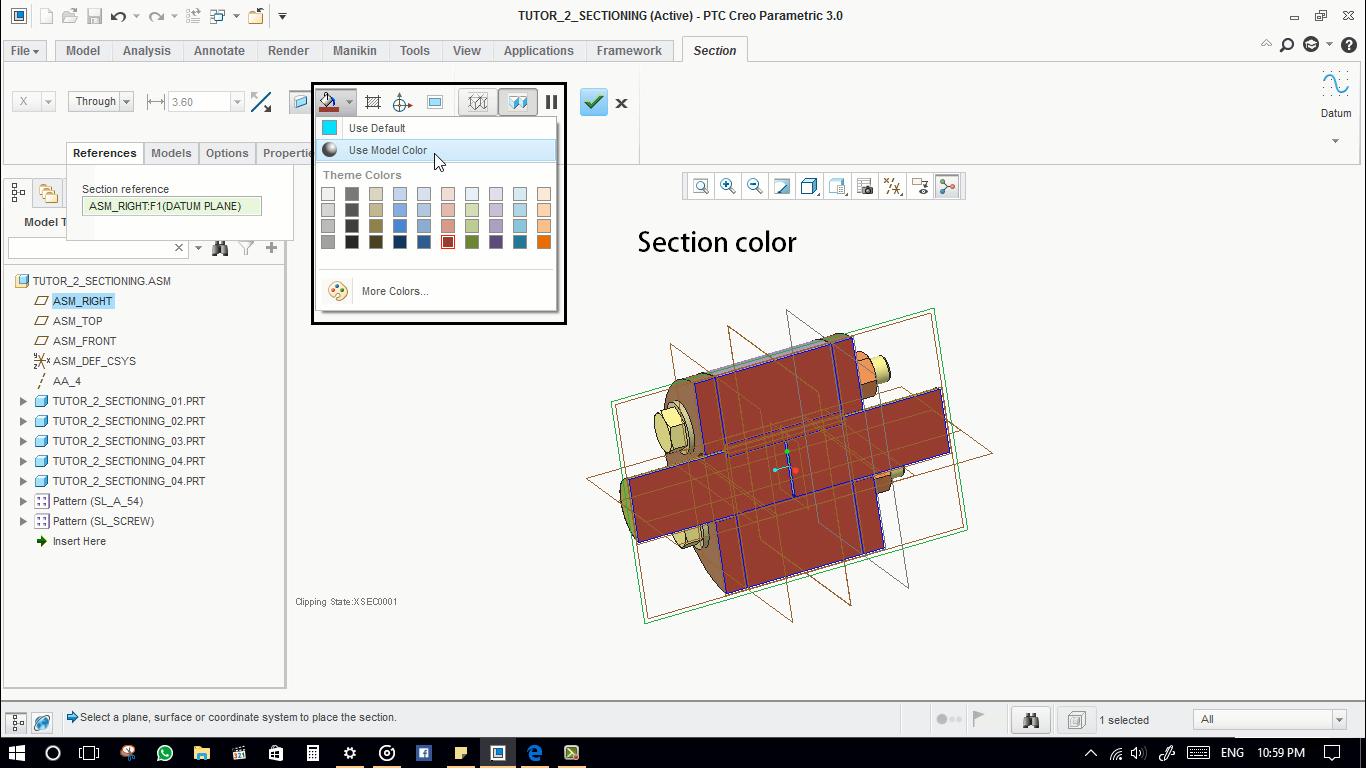Click the Refit zoom icon
Image resolution: width=1366 pixels, height=768 pixels.
pos(701,186)
